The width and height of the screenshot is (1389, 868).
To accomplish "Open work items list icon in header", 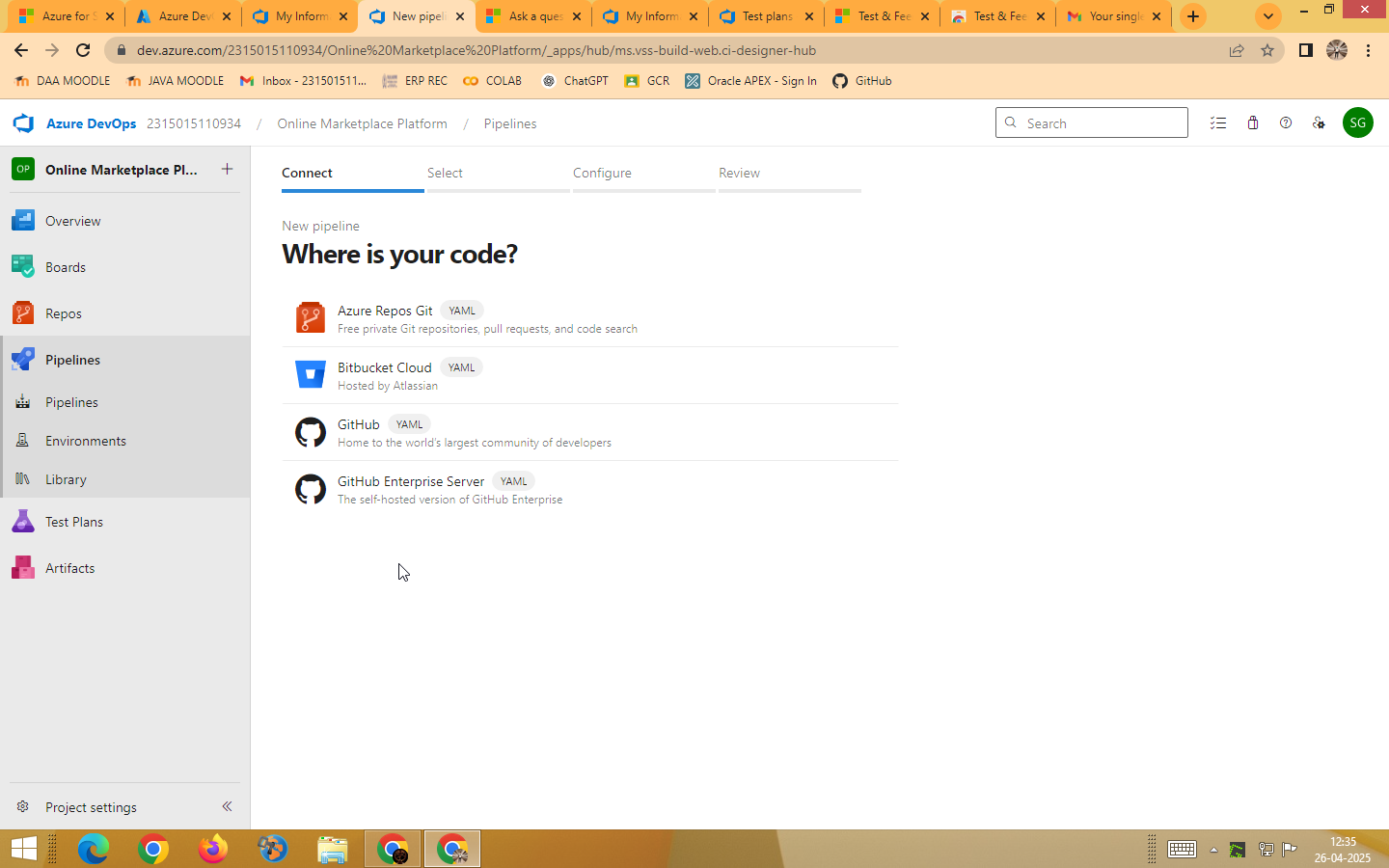I will 1218,123.
